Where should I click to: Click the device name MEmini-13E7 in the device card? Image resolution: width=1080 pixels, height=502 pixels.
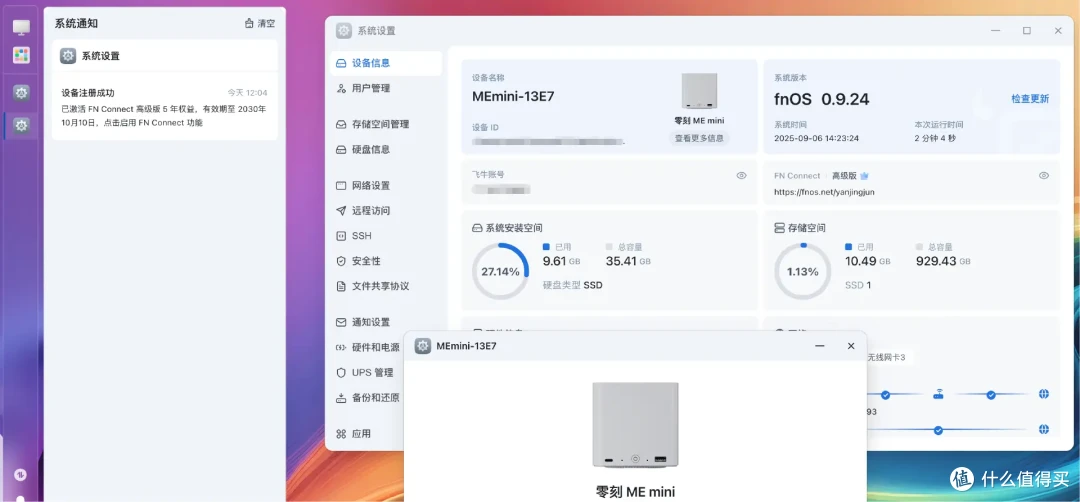pyautogui.click(x=513, y=97)
